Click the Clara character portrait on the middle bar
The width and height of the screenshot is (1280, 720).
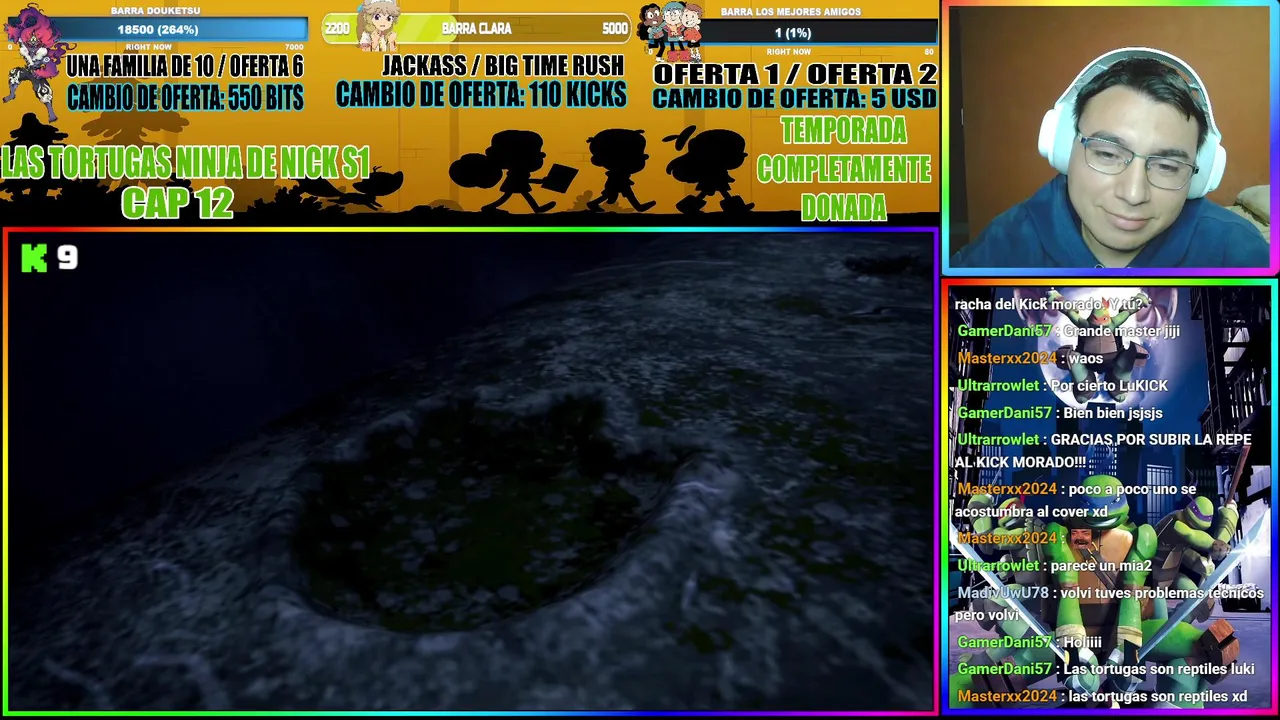point(379,27)
